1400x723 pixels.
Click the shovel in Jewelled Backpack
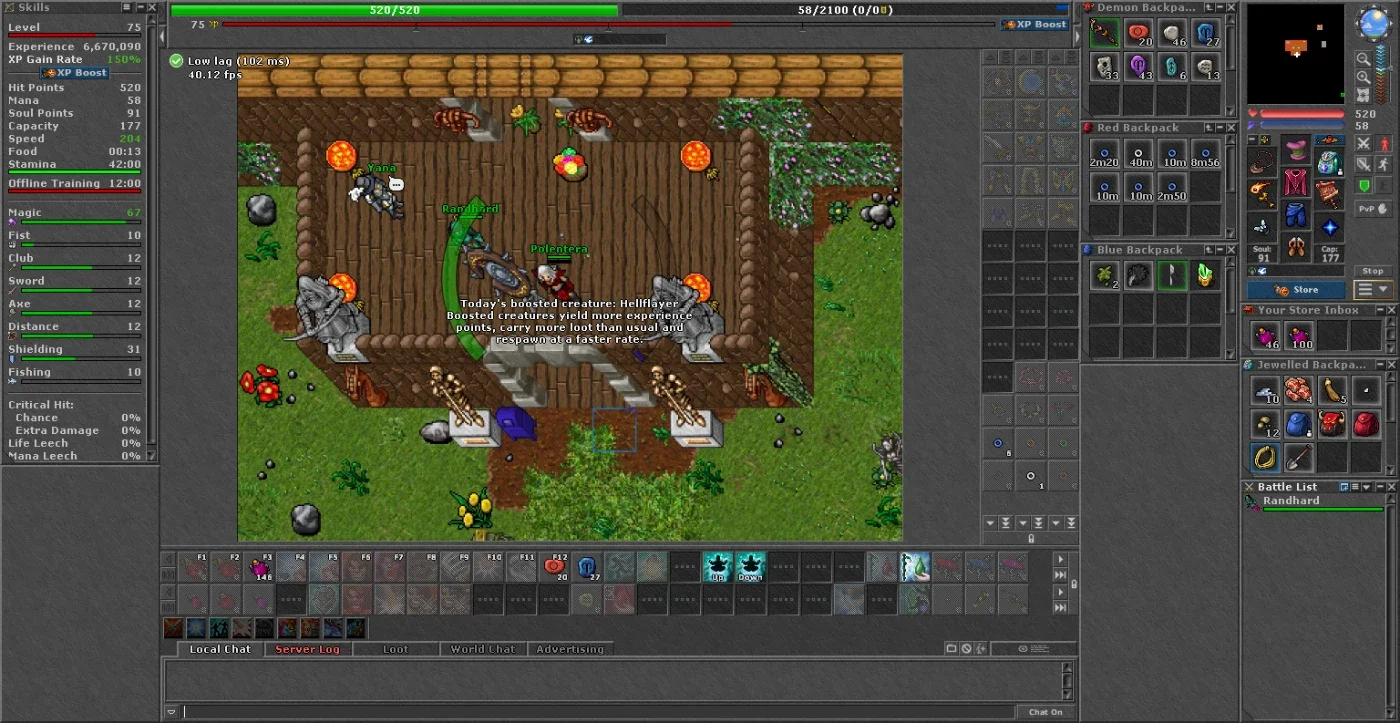1298,457
